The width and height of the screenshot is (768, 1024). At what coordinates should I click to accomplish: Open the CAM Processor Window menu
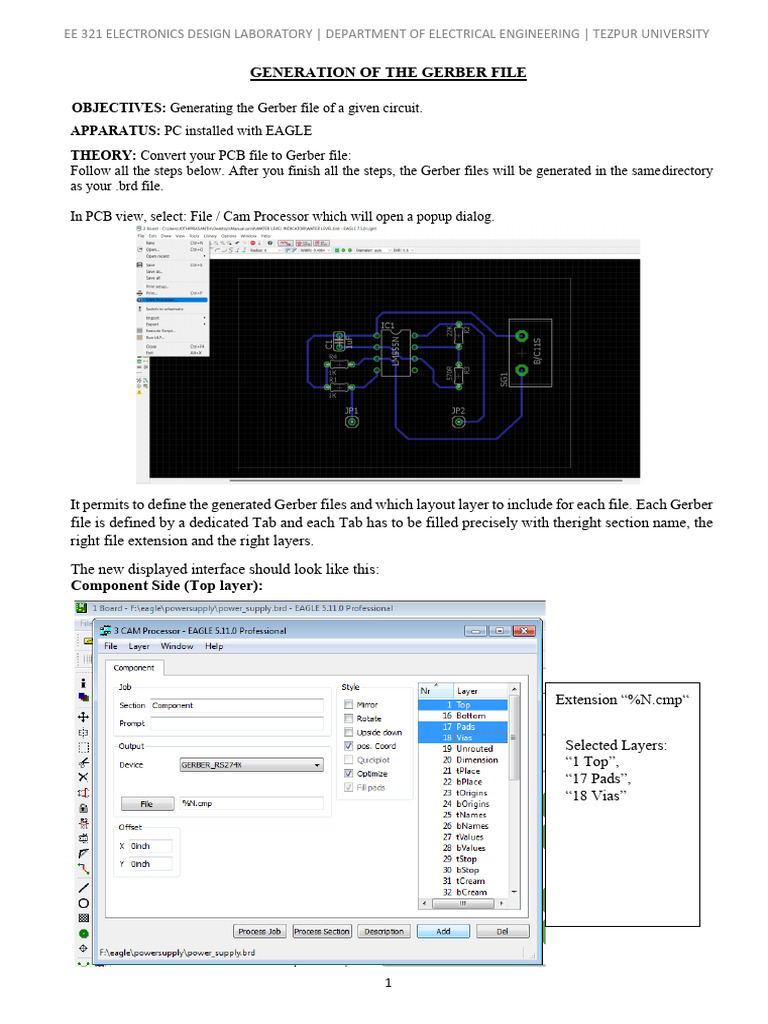click(177, 646)
